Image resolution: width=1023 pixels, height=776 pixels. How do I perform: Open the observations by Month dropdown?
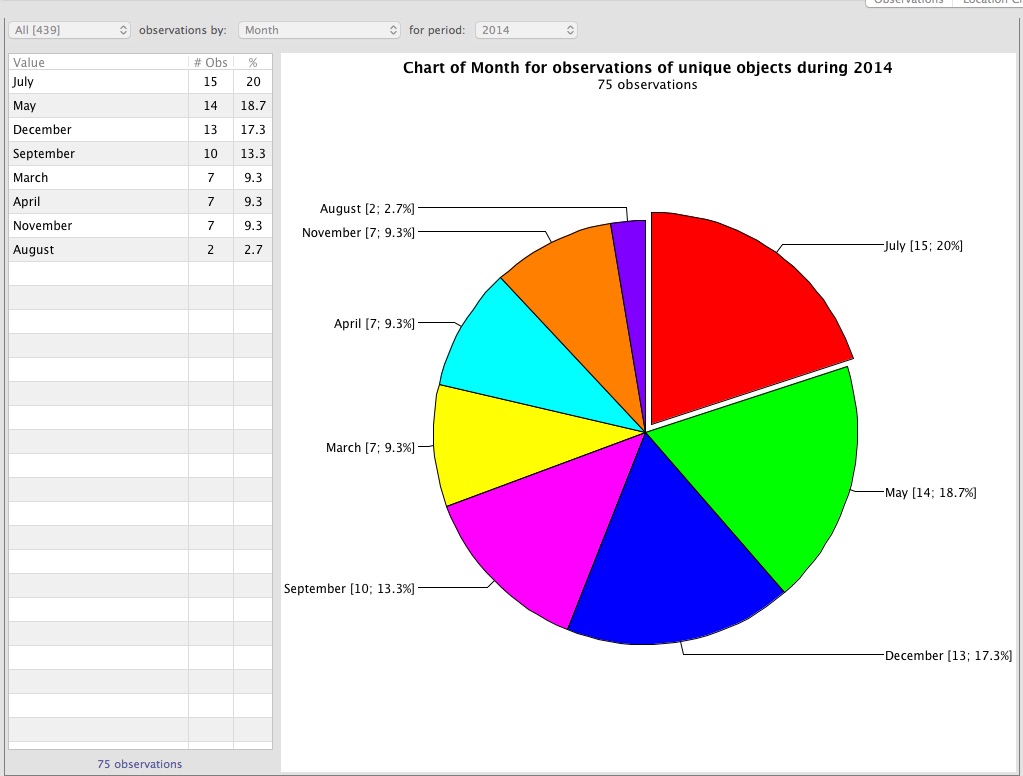click(318, 30)
